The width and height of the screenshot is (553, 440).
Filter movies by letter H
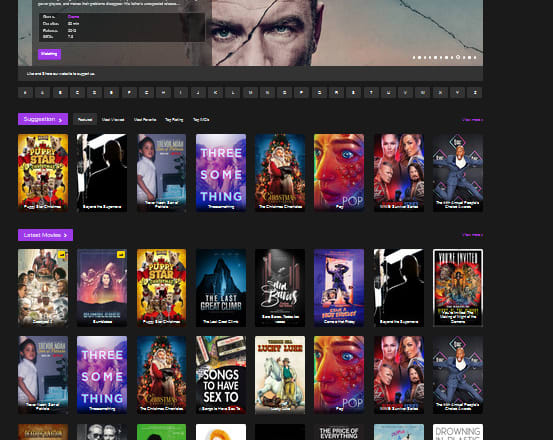tap(164, 93)
